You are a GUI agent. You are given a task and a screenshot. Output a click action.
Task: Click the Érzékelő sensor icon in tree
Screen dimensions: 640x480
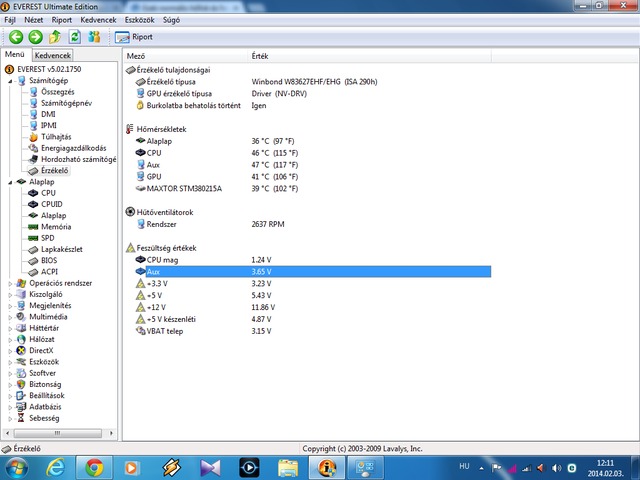(x=33, y=171)
